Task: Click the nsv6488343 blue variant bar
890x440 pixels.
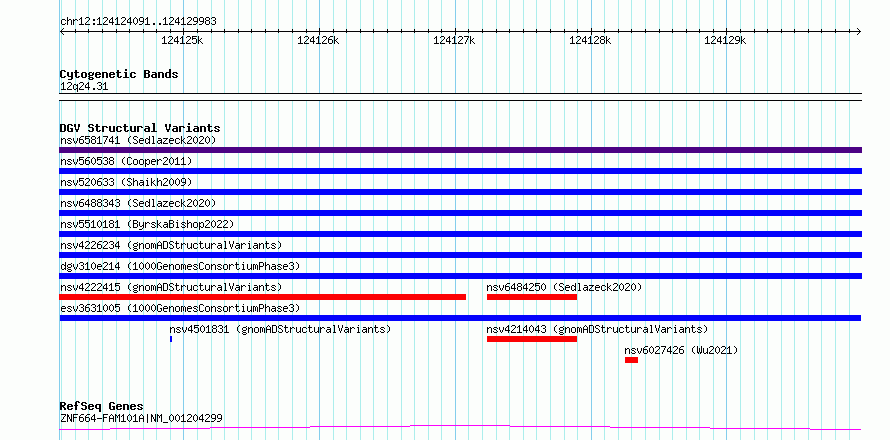Action: tap(460, 213)
